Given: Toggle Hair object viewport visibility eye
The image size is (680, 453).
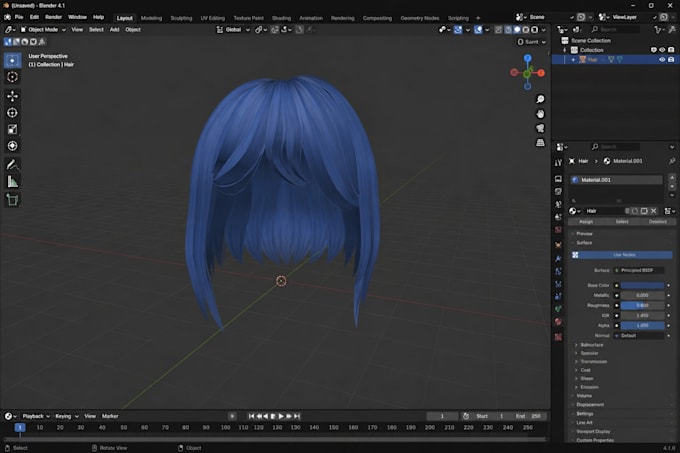Looking at the screenshot, I should point(662,59).
